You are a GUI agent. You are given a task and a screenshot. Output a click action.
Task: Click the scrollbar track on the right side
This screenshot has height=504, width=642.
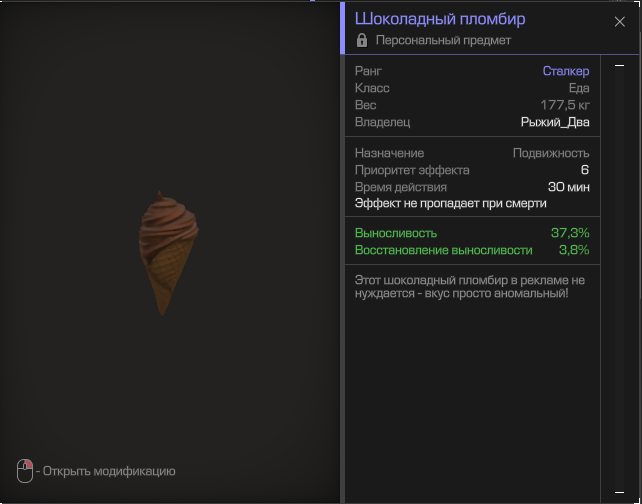pyautogui.click(x=619, y=280)
